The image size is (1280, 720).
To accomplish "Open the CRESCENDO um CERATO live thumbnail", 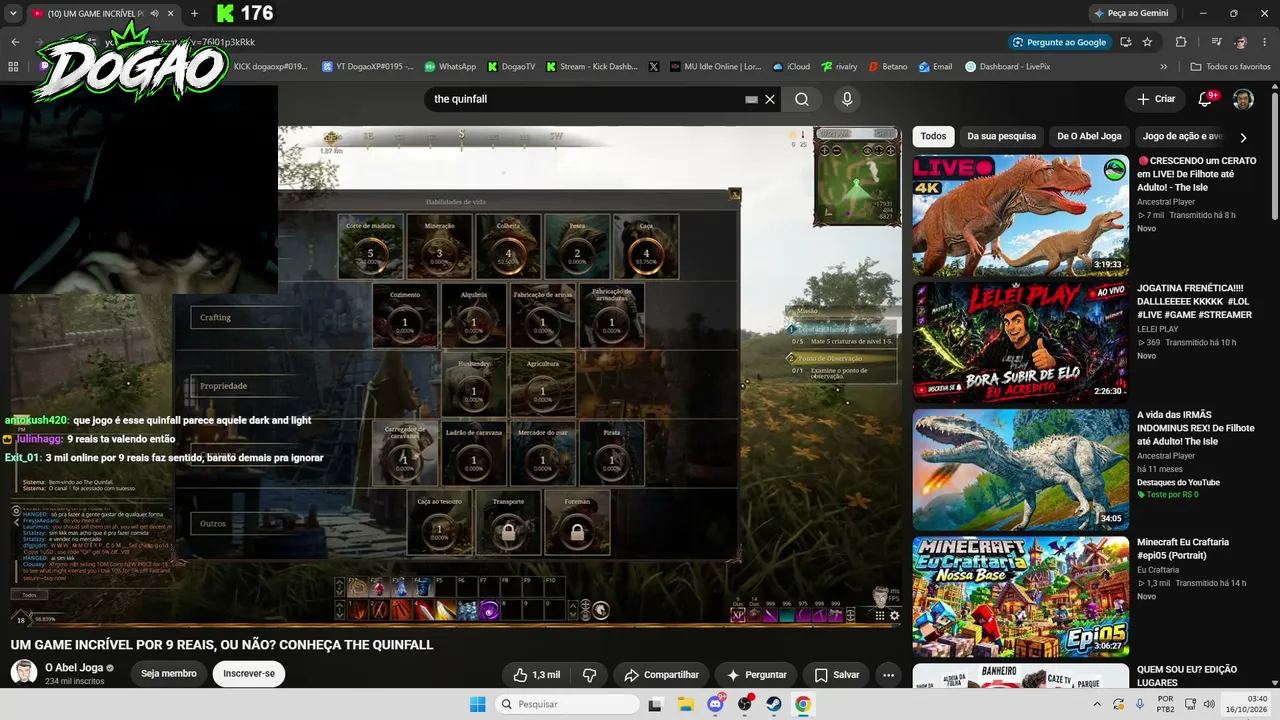I will pyautogui.click(x=1020, y=215).
